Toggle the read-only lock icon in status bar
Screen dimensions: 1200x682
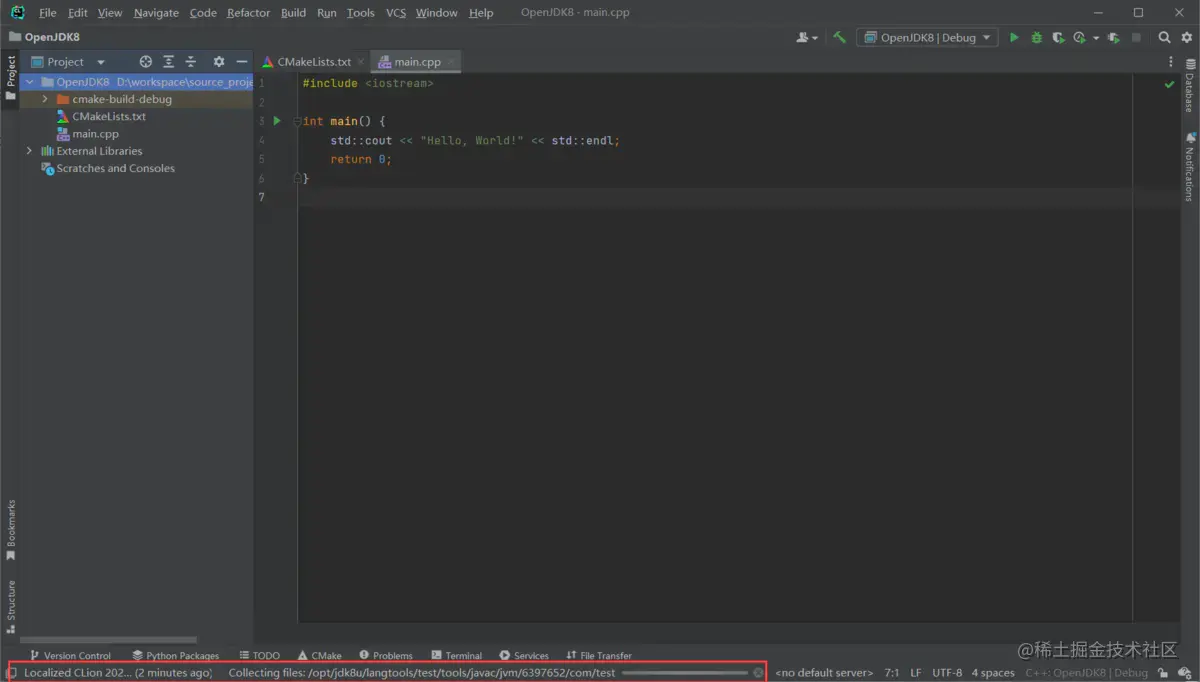pos(1163,673)
